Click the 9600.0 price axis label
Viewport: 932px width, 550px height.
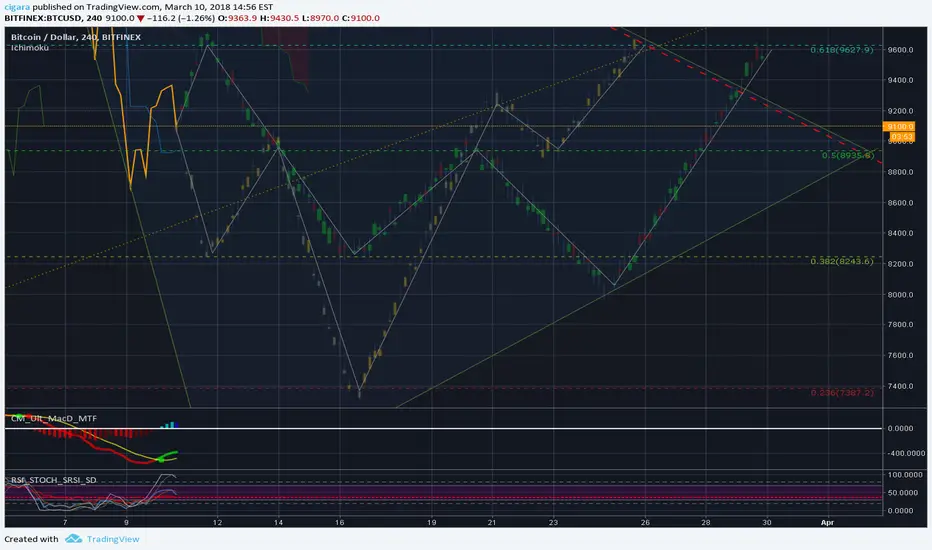coord(900,50)
